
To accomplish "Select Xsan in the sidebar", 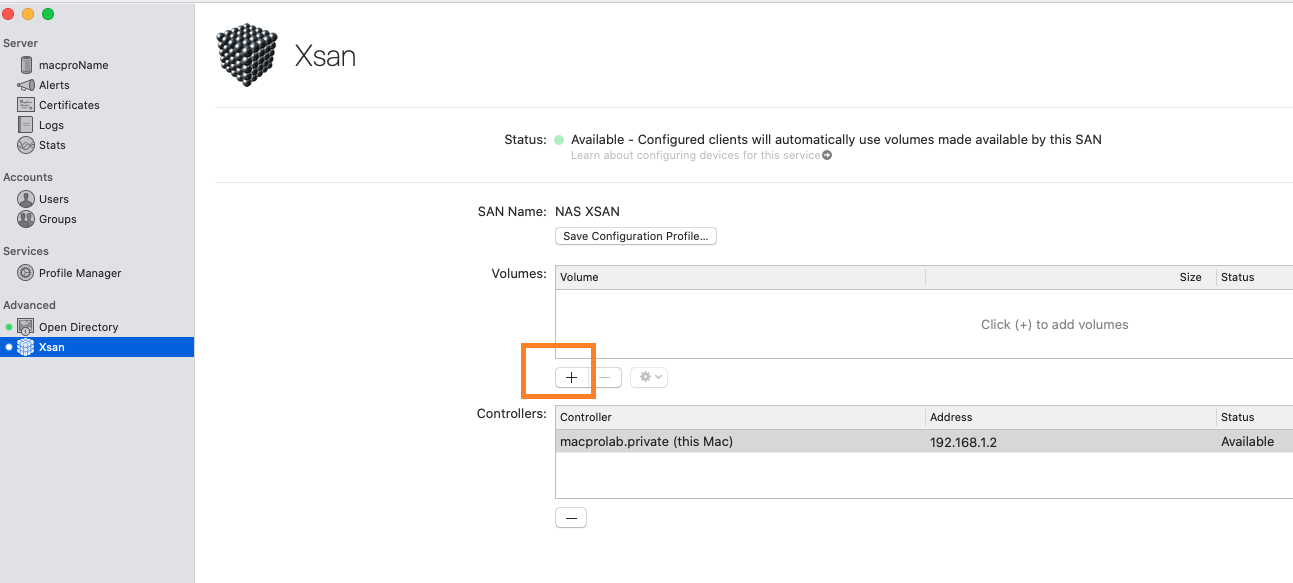I will click(x=97, y=347).
